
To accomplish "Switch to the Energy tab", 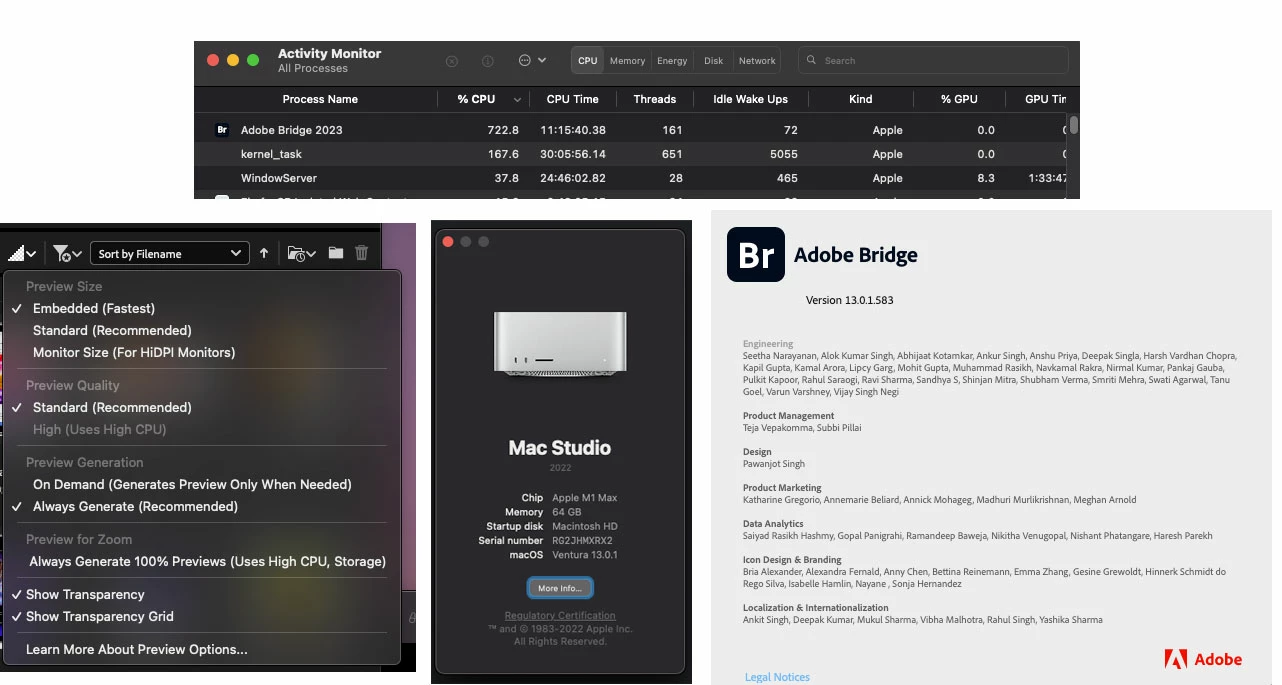I will 672,61.
